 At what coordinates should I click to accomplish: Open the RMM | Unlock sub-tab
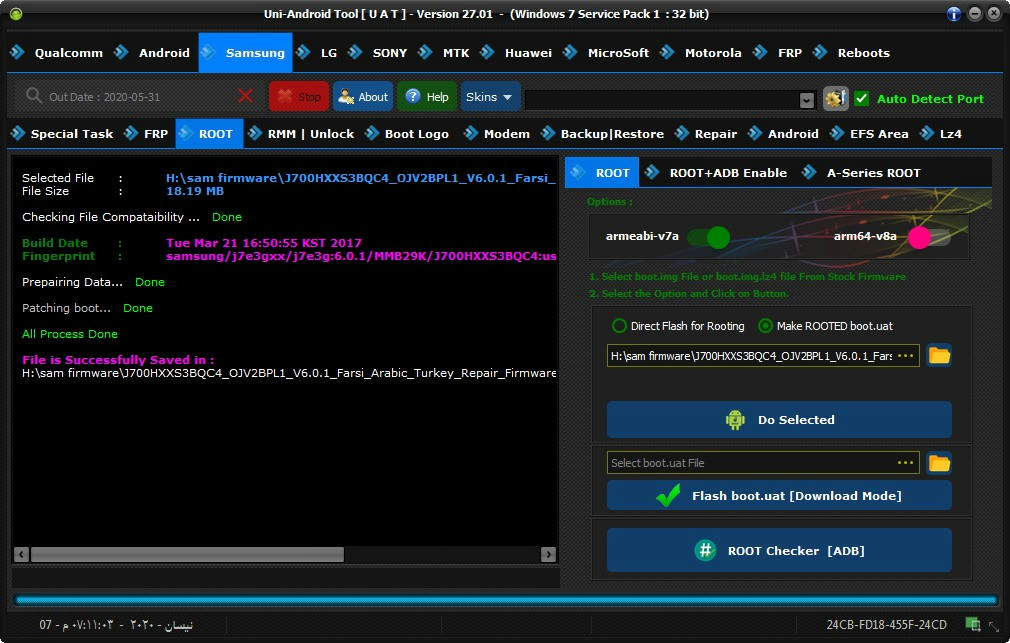click(301, 134)
